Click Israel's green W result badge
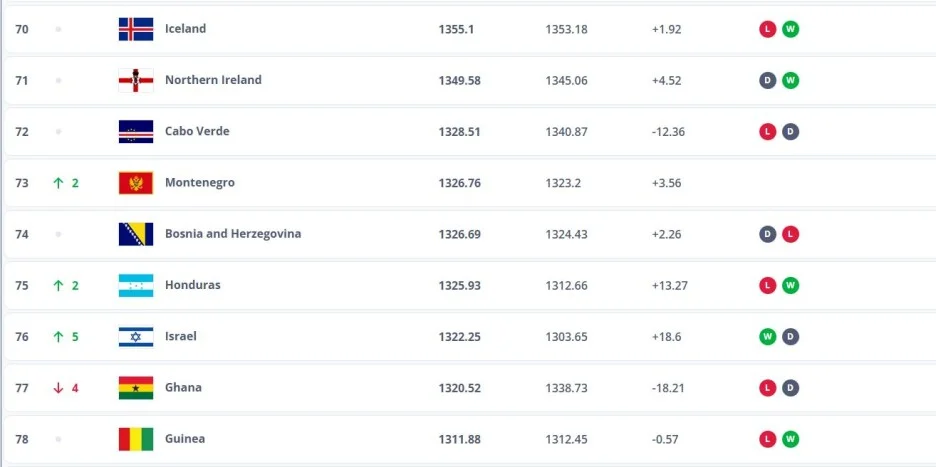Viewport: 936px width, 467px height. (768, 336)
